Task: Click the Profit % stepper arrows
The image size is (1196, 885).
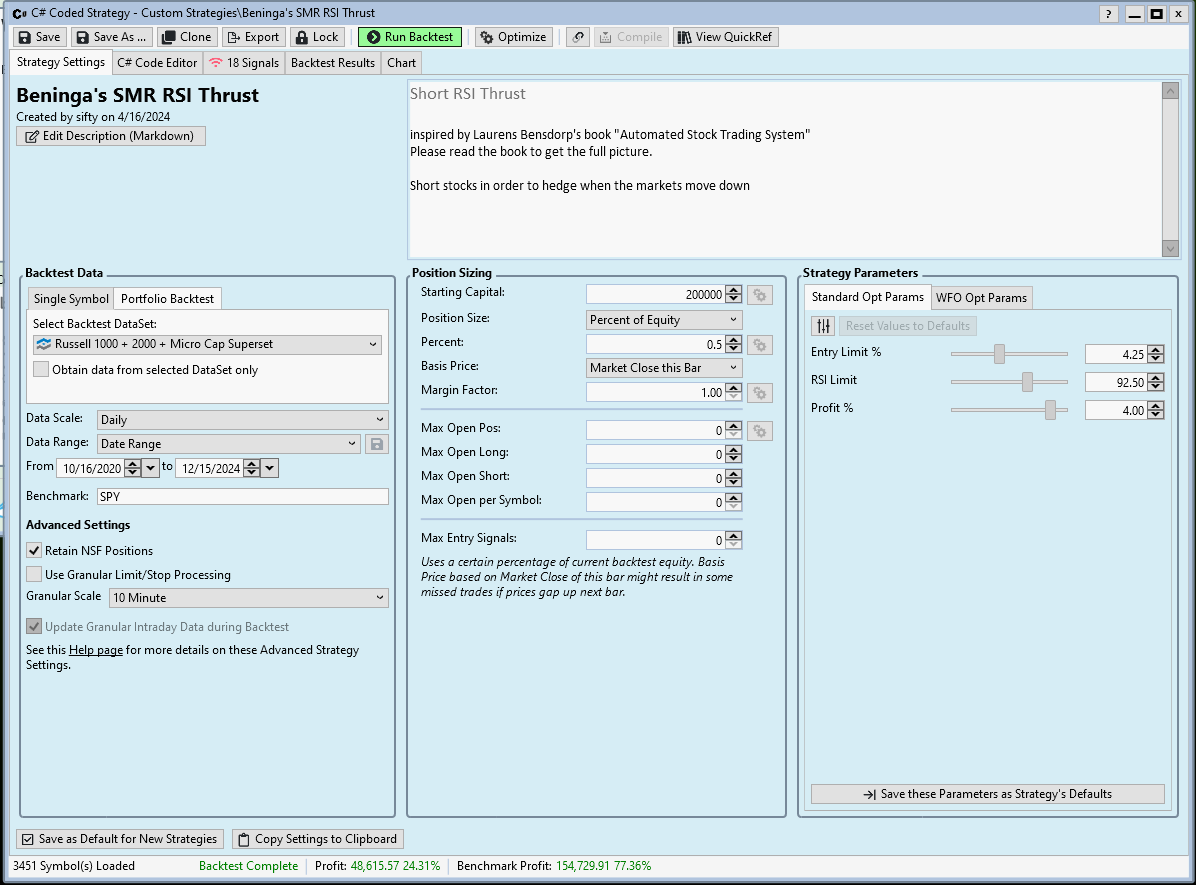Action: point(1156,410)
